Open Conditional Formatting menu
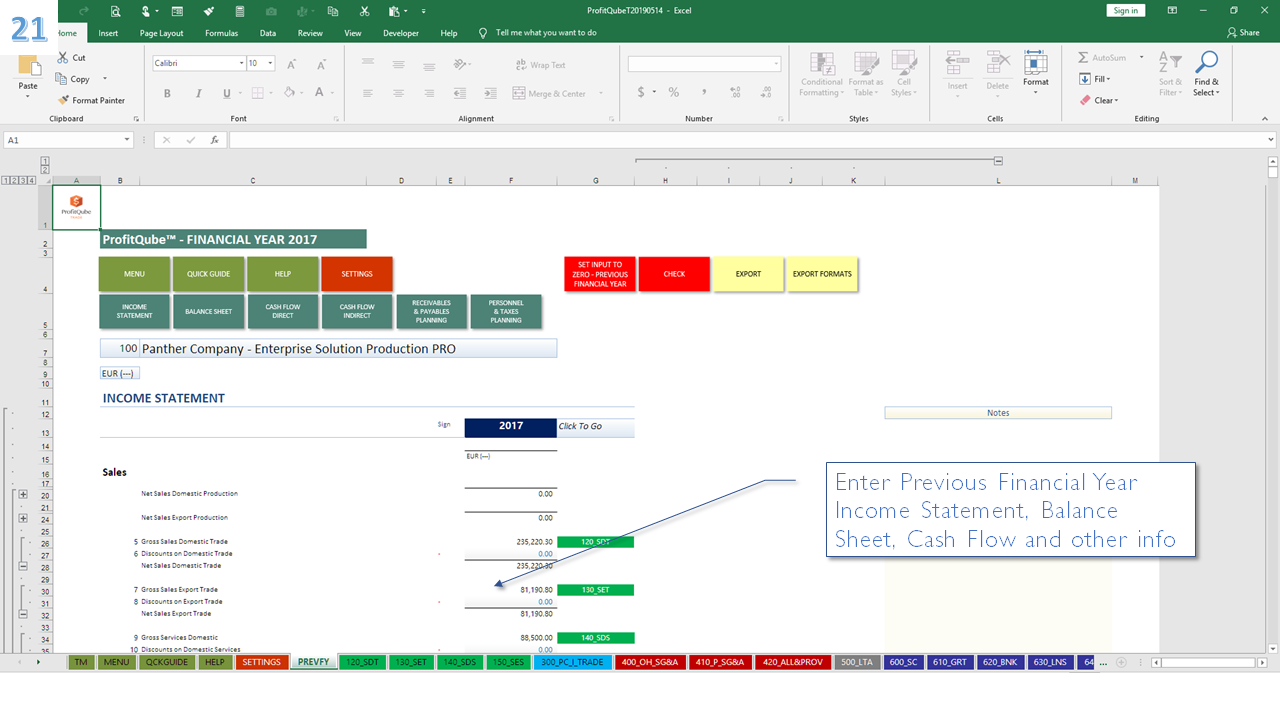 822,74
